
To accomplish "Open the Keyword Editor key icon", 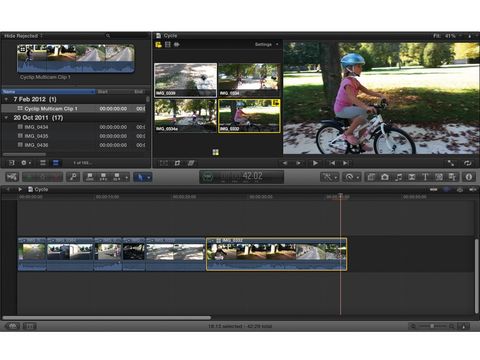I will click(x=73, y=177).
